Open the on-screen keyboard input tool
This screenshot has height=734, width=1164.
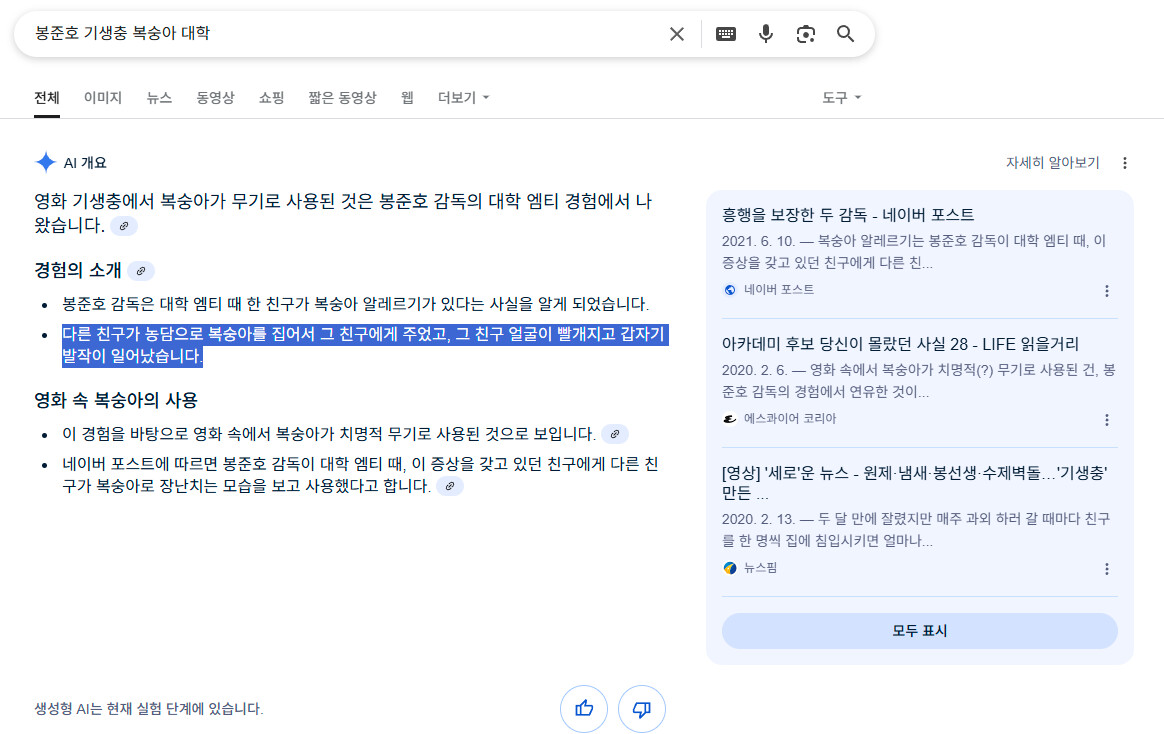pyautogui.click(x=725, y=34)
